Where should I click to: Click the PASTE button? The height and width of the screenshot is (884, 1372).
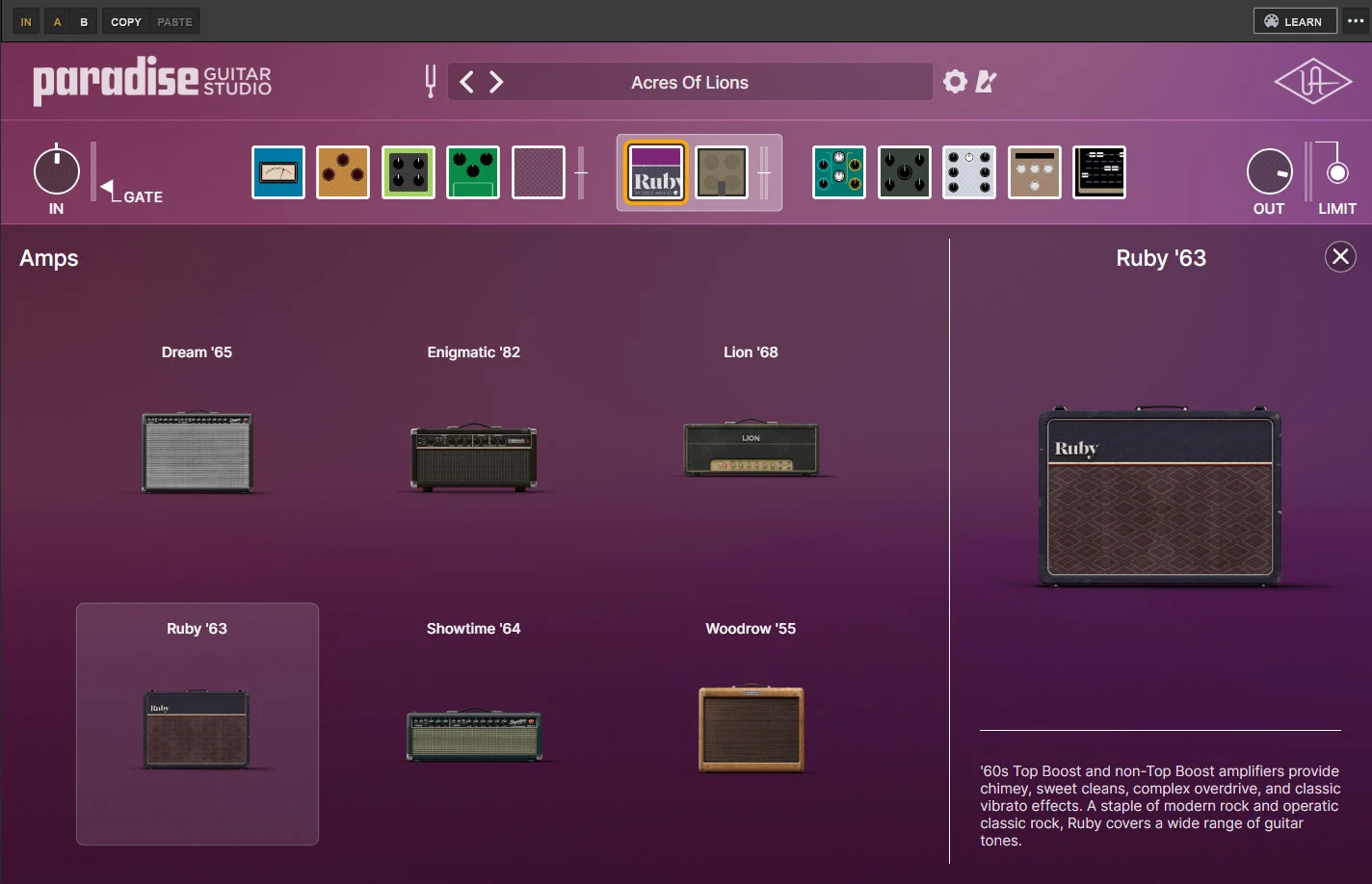(174, 21)
